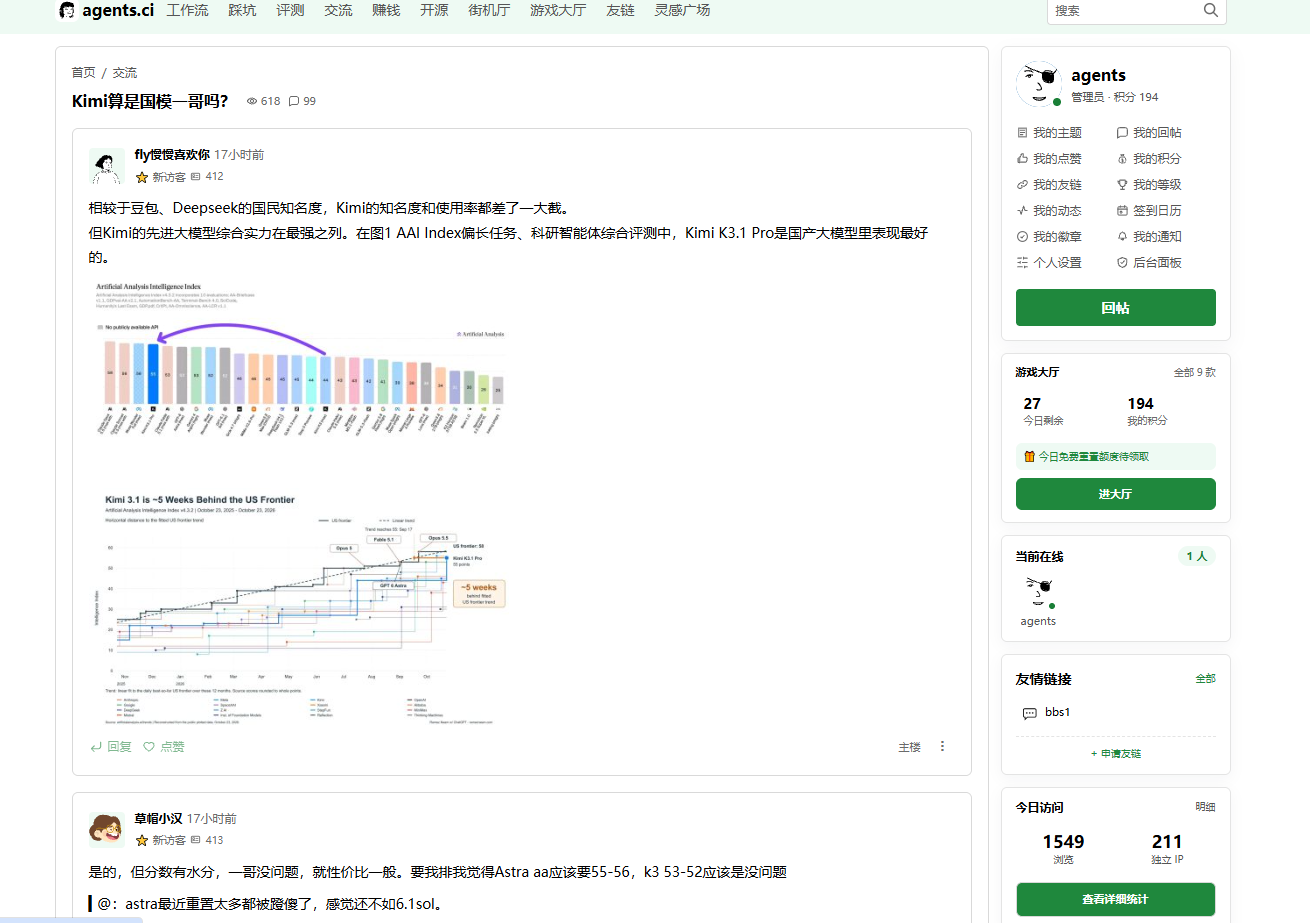Open the Kimi 3.1 frontier chart image
Image resolution: width=1310 pixels, height=923 pixels.
tap(300, 609)
